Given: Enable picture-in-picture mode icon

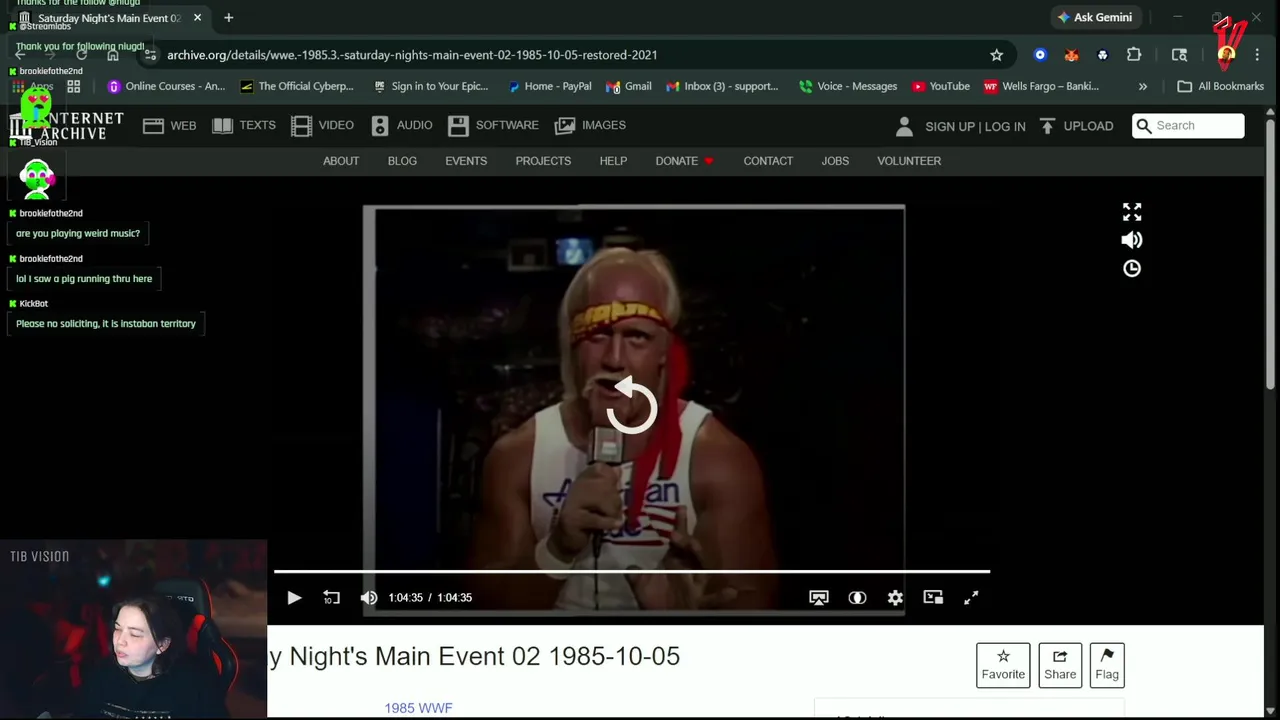Looking at the screenshot, I should pos(933,598).
